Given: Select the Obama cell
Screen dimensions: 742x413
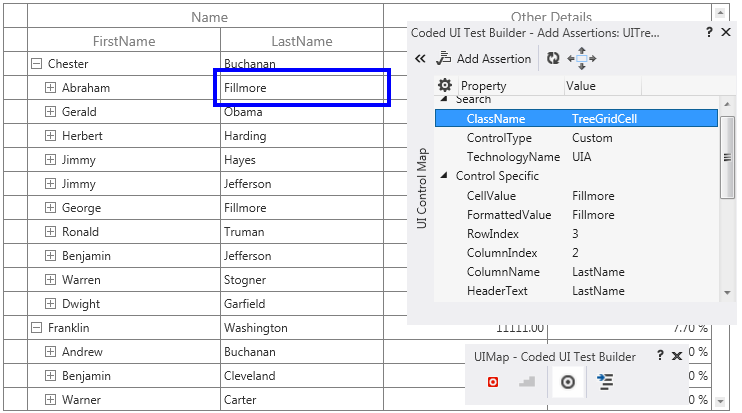Looking at the screenshot, I should [x=302, y=112].
